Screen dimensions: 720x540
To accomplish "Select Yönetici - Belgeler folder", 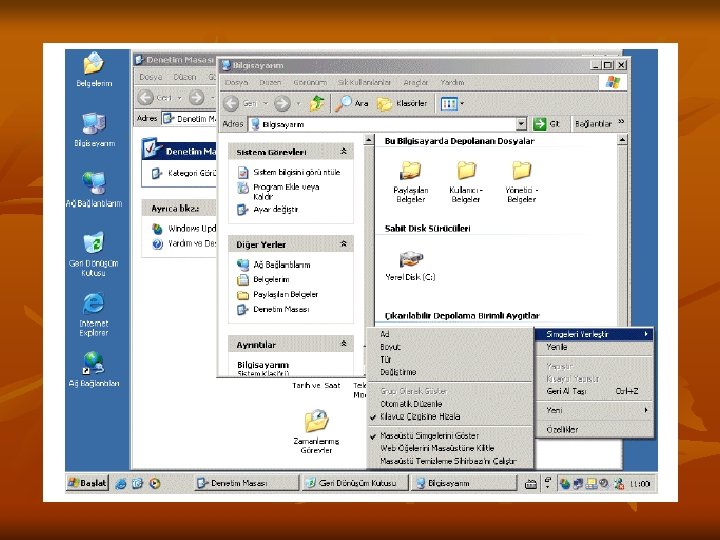I will [521, 182].
